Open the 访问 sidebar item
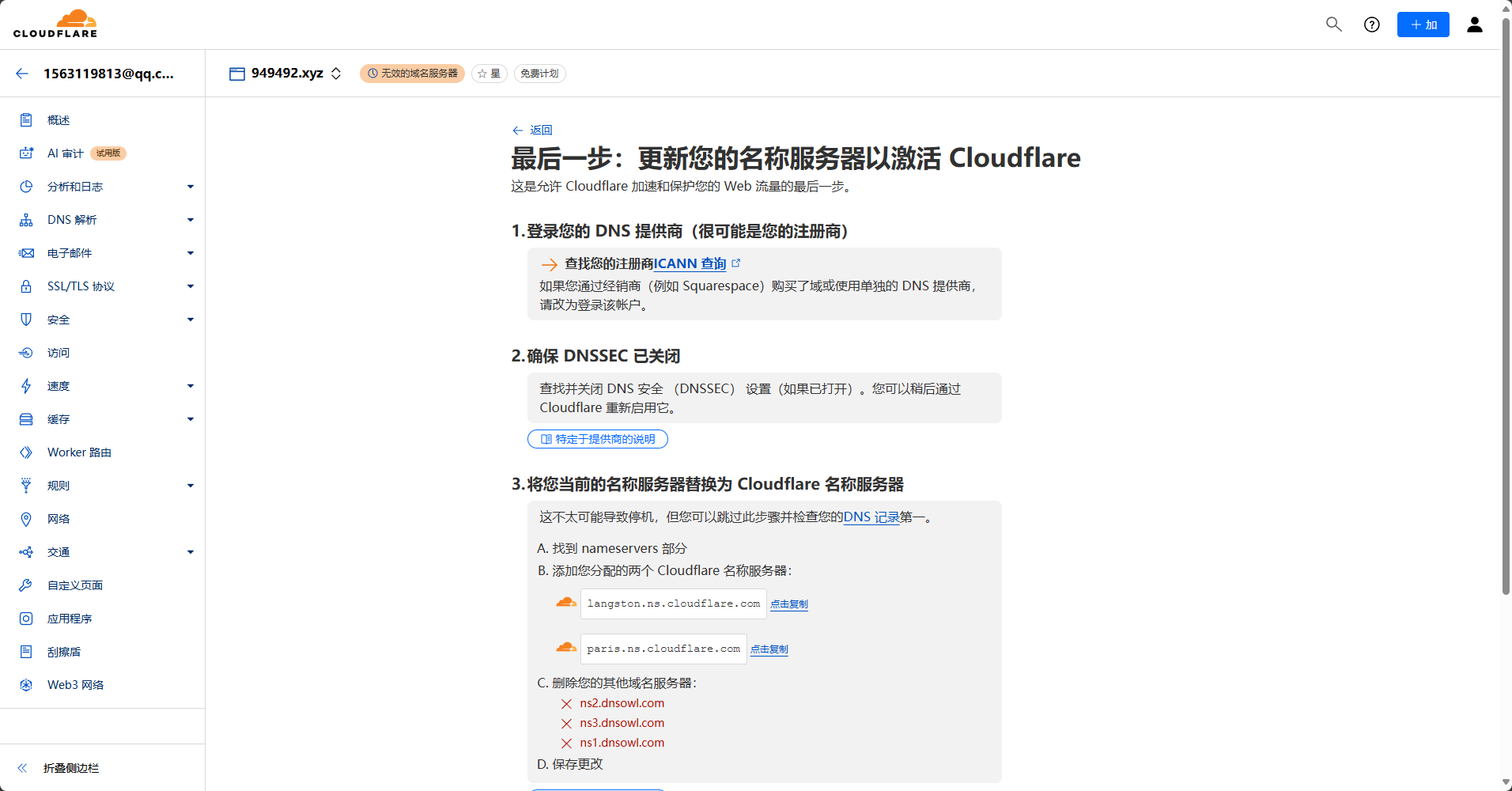 [59, 353]
